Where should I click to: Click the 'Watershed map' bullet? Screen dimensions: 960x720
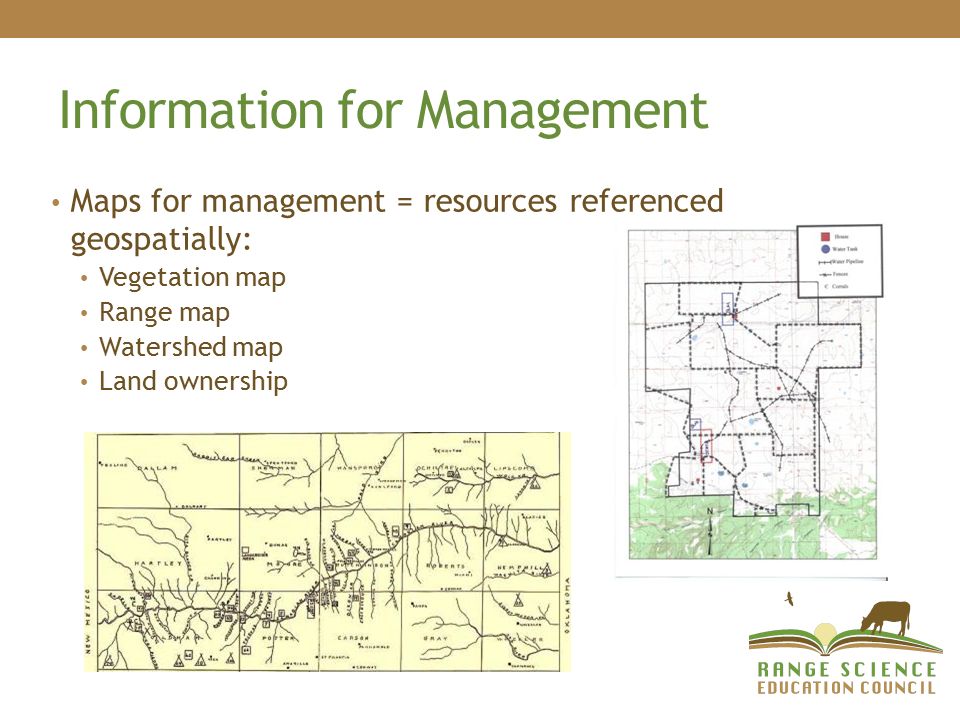coord(190,347)
